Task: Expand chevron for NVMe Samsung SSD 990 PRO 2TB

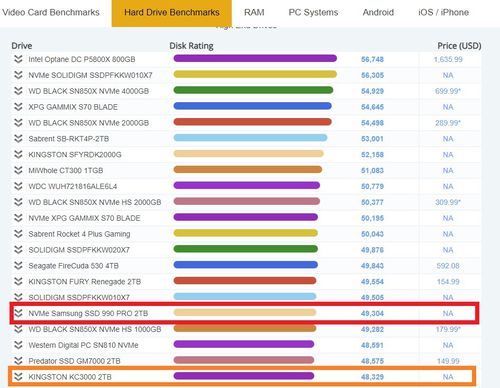Action: [18, 313]
